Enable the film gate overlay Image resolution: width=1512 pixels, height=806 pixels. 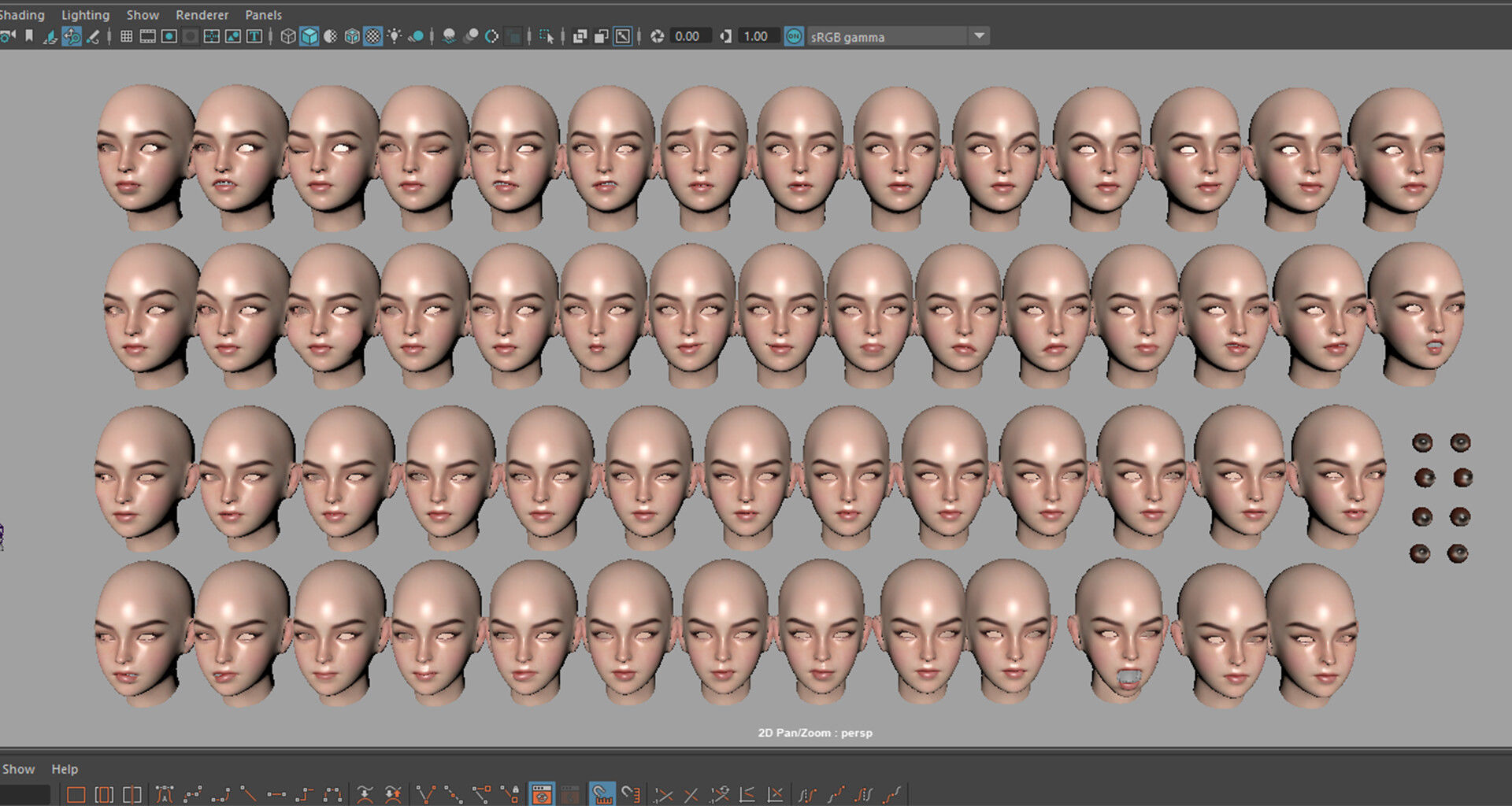click(x=147, y=36)
